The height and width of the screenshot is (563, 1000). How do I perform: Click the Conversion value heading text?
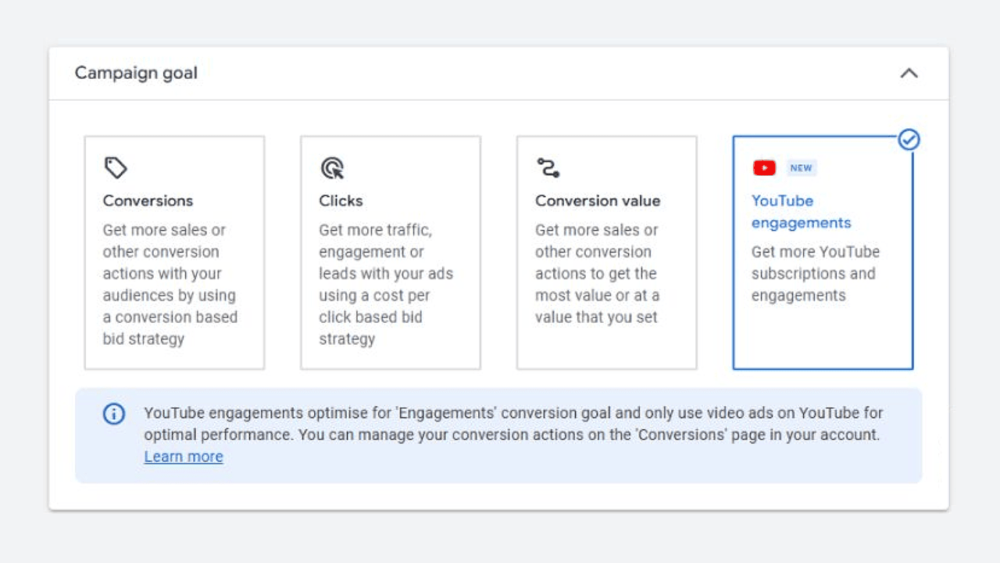598,201
